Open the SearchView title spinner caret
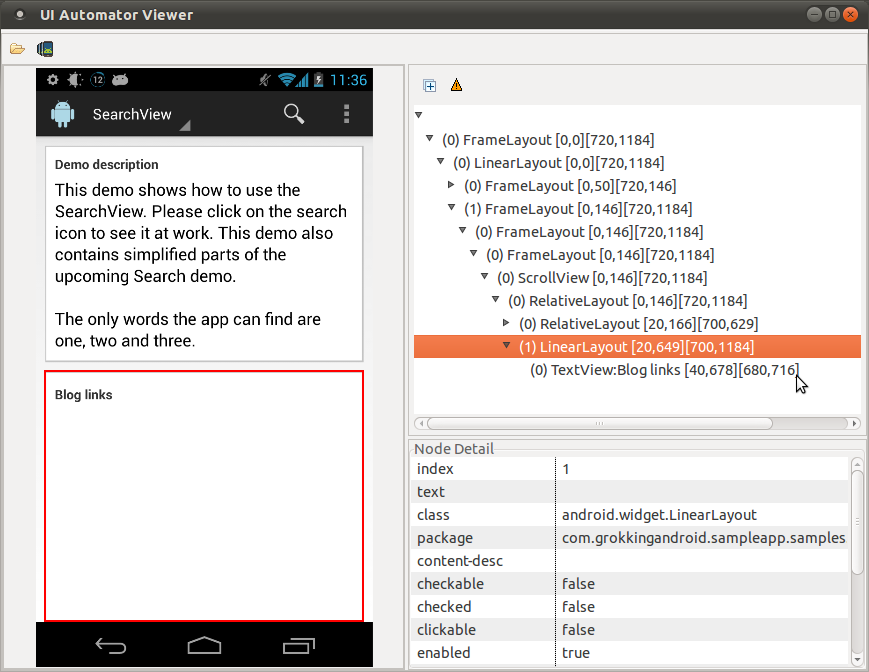This screenshot has width=869, height=672. point(184,125)
